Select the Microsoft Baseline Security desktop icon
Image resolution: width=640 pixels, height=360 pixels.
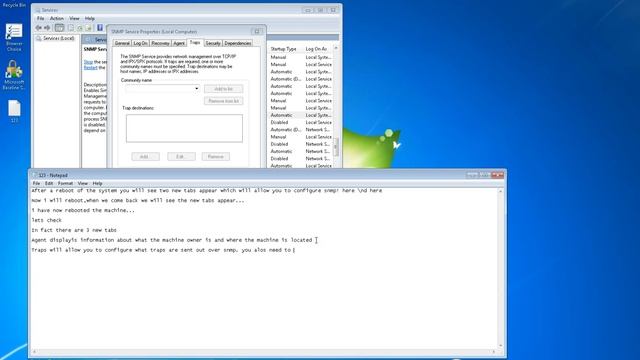click(x=14, y=75)
